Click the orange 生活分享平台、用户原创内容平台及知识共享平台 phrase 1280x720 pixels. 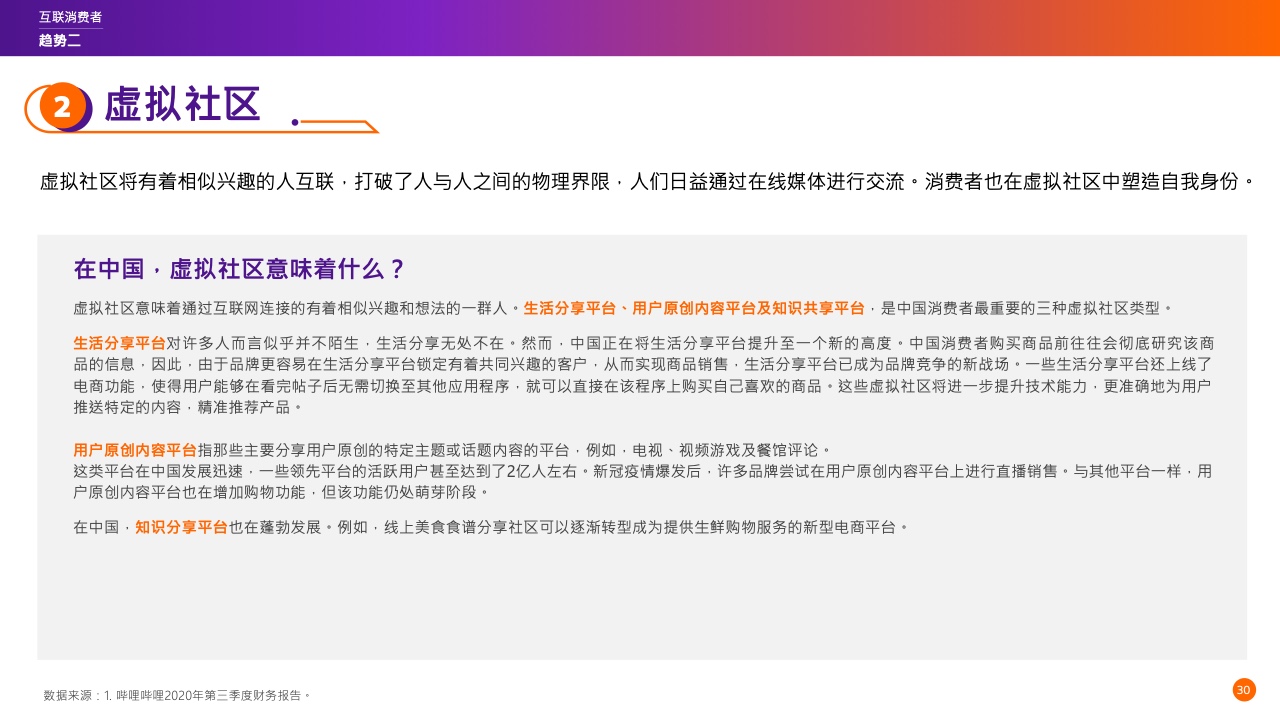694,308
